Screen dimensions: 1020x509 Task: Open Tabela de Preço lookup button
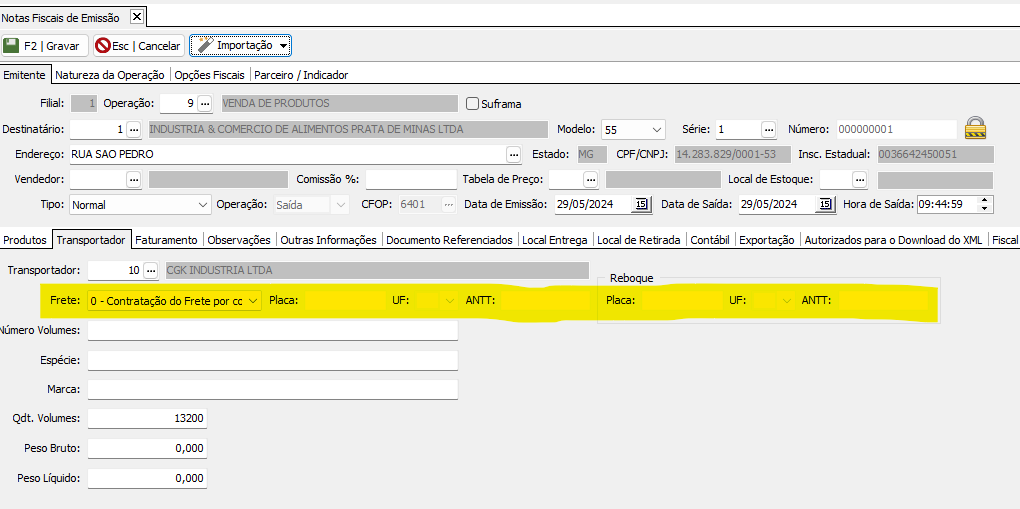(x=590, y=179)
